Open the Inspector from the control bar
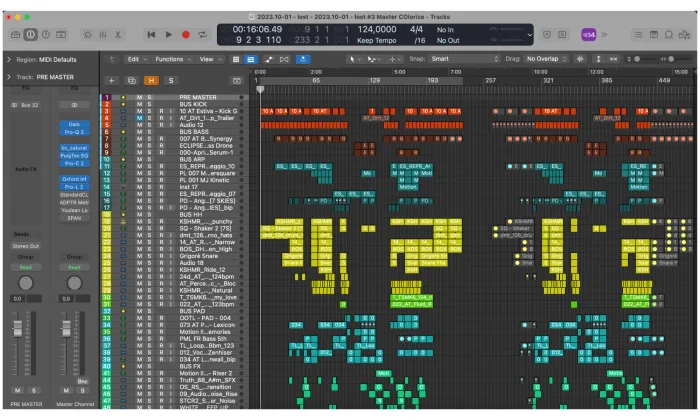 (30, 35)
